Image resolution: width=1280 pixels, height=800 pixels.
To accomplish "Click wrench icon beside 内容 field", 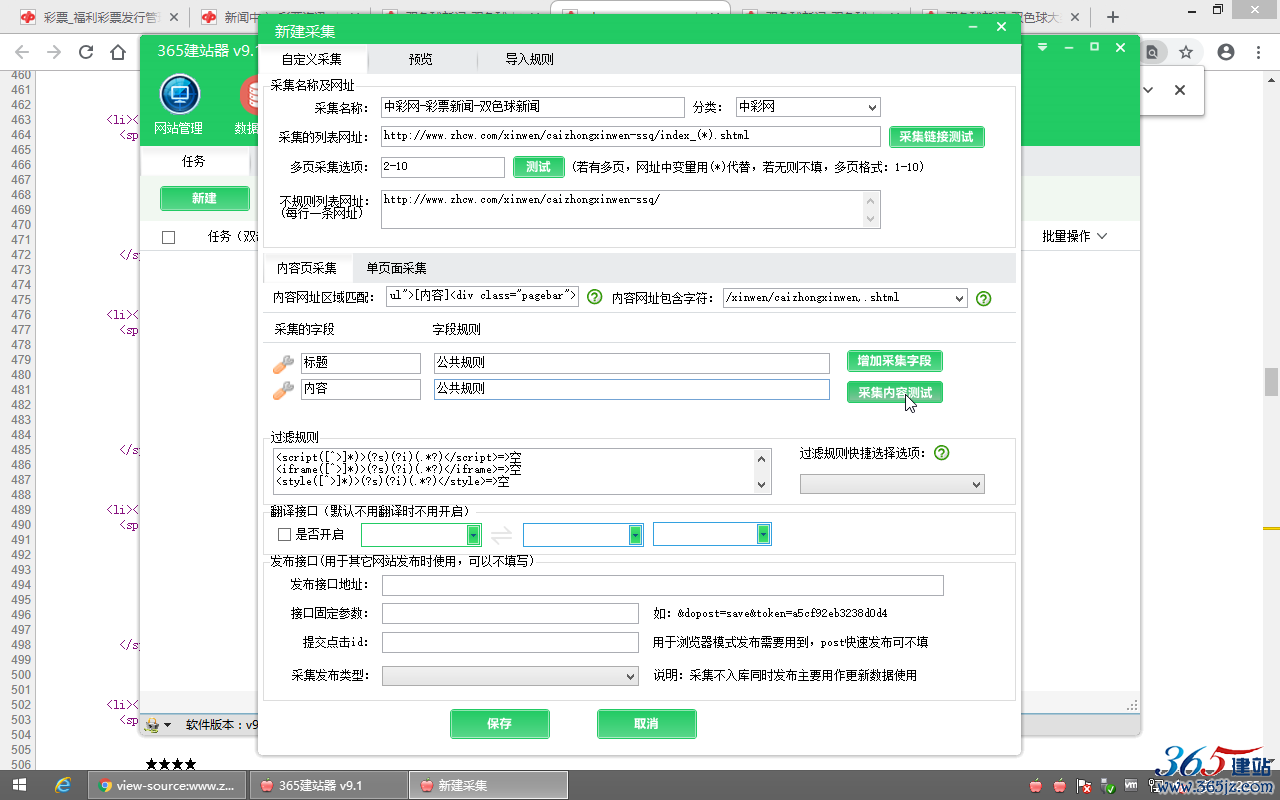I will (x=284, y=390).
